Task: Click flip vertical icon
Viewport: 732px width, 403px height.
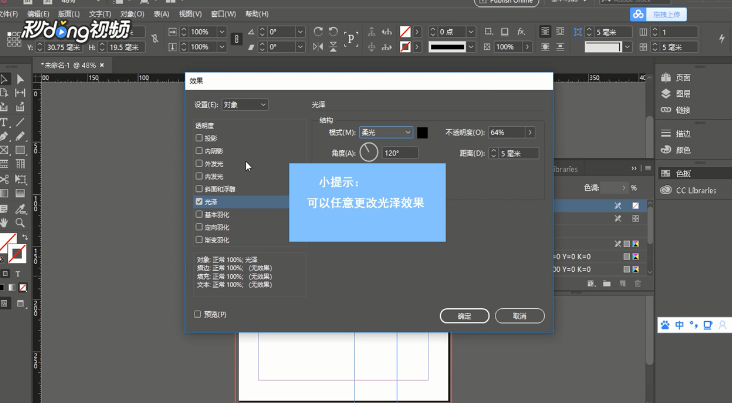Action: [333, 47]
